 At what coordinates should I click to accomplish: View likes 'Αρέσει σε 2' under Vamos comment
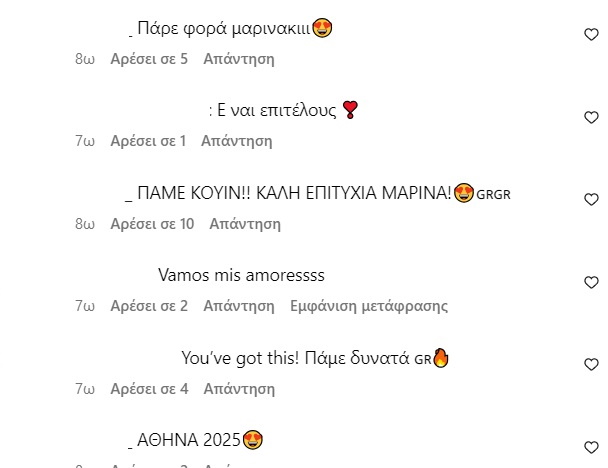149,306
